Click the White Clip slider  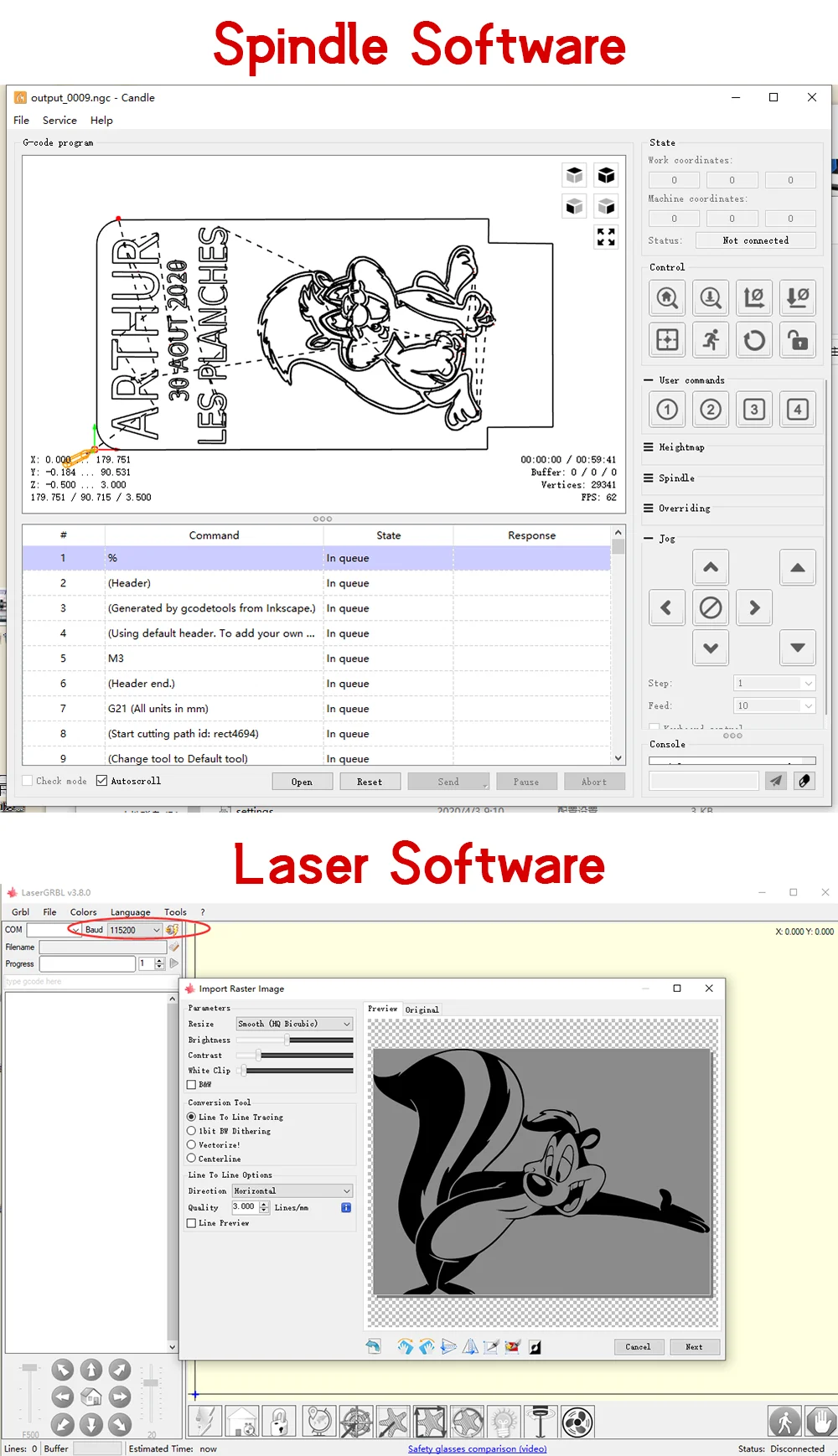pos(294,1071)
